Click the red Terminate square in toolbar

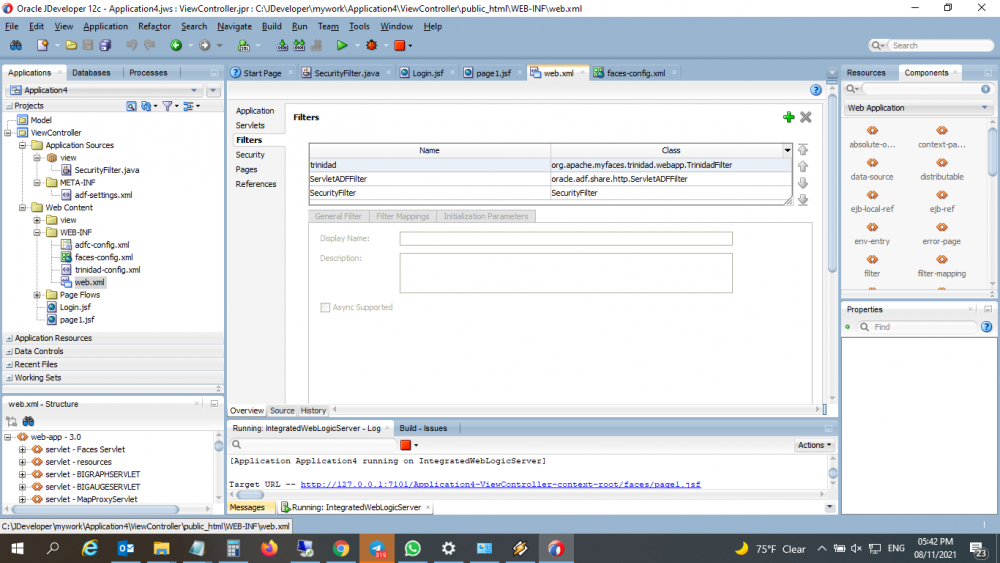(400, 45)
